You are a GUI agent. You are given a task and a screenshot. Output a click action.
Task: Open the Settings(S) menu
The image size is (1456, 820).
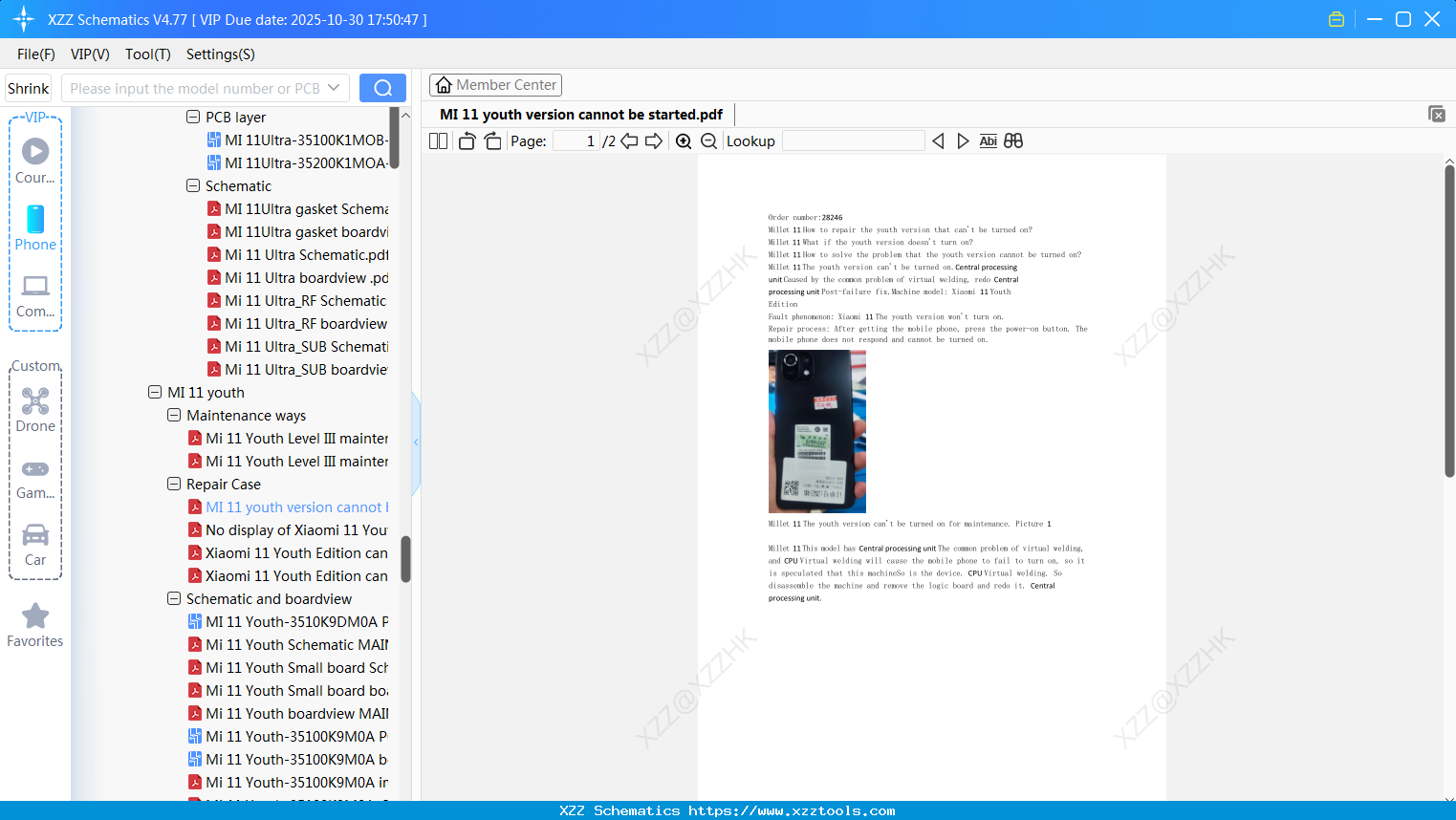pos(221,54)
